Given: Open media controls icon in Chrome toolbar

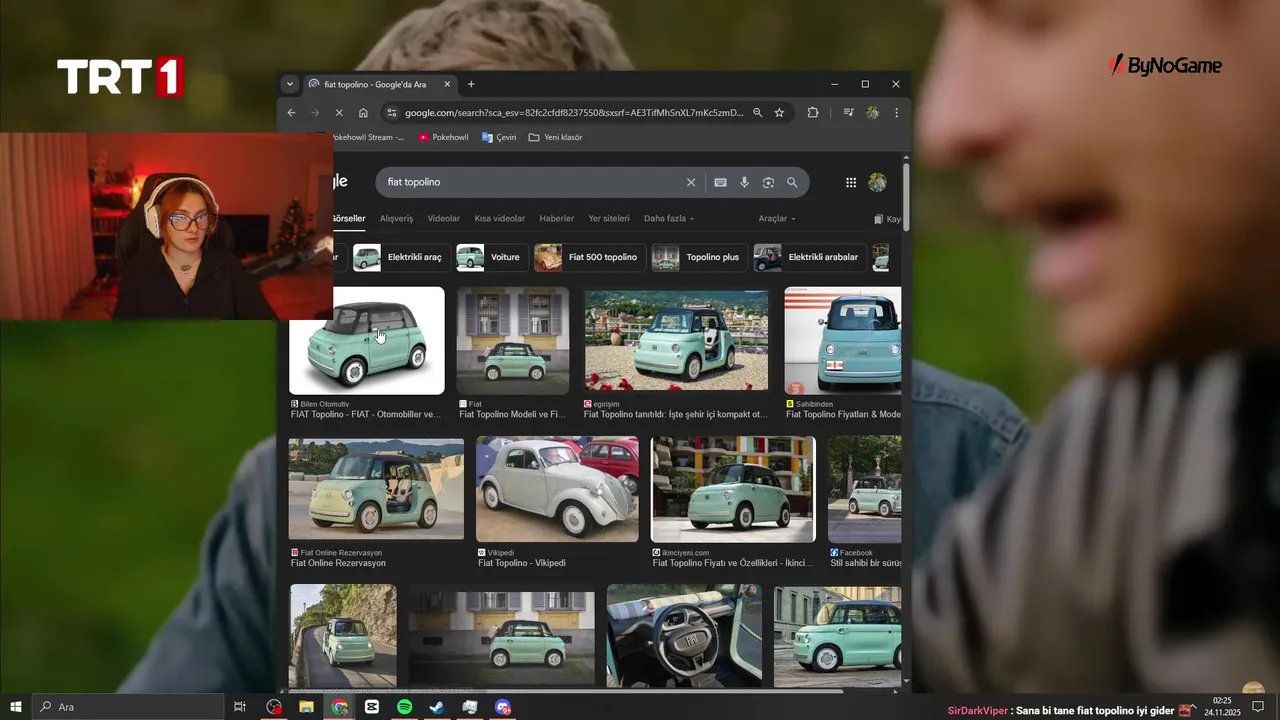Looking at the screenshot, I should click(x=848, y=113).
